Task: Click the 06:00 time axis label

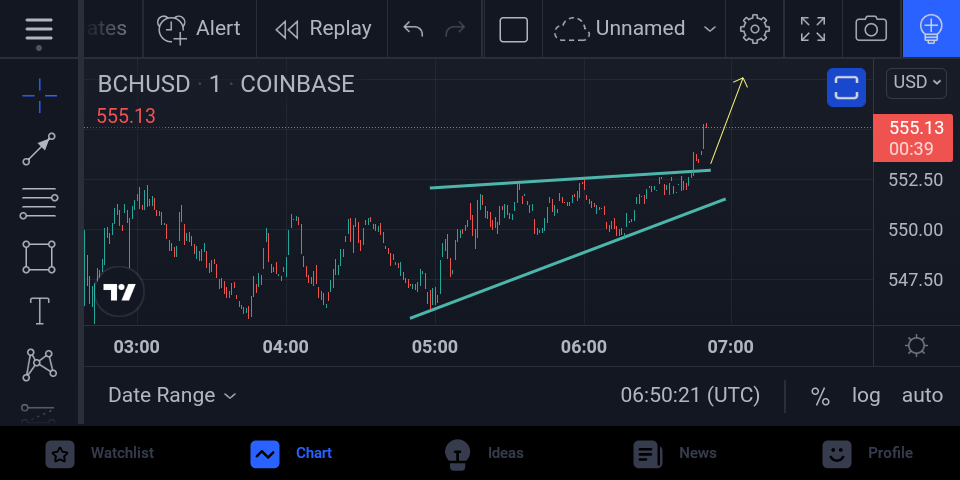Action: (583, 347)
